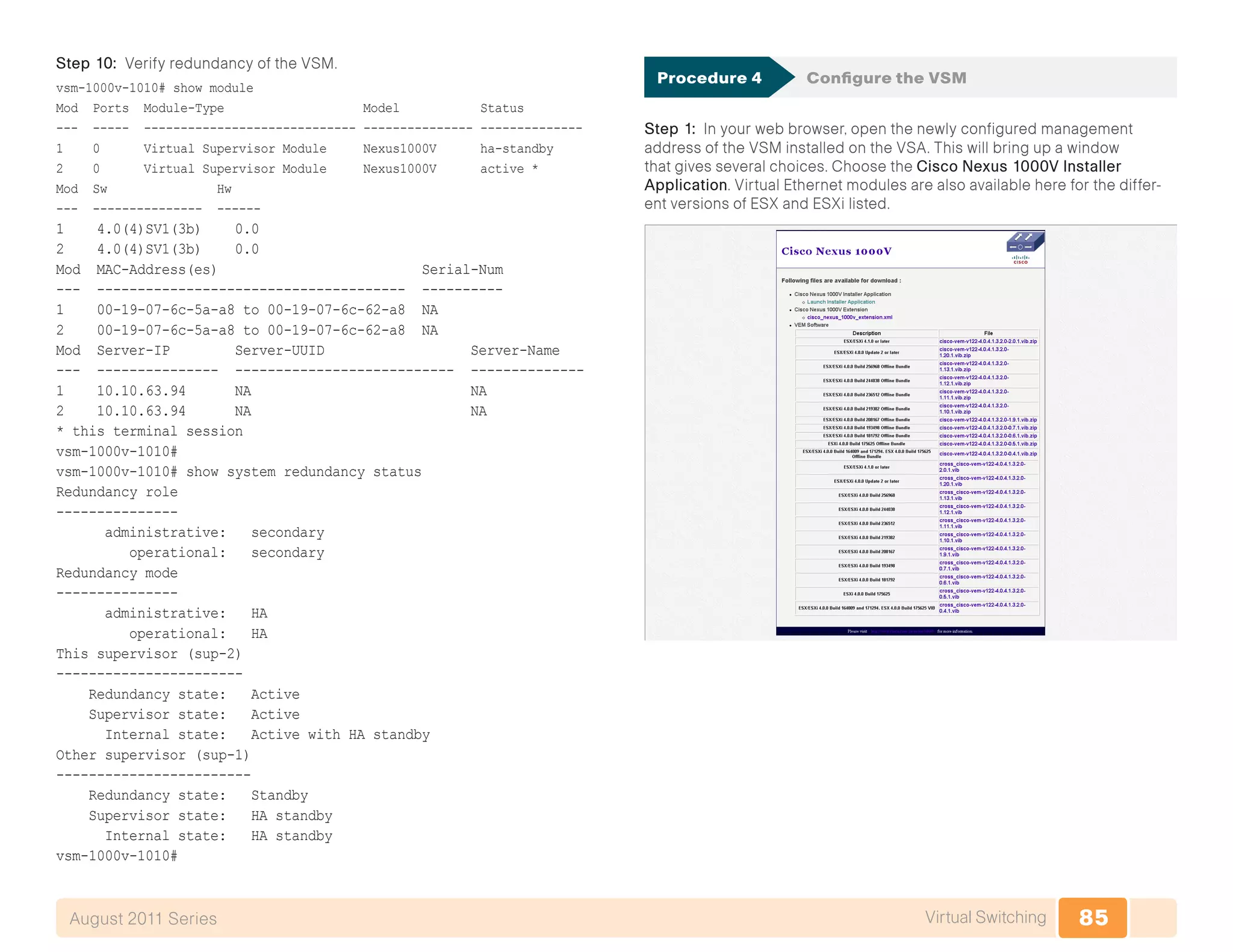Download cross_cisco-vem 2.0.1.vib file
Viewport: 1233px width, 952px height.
click(x=981, y=467)
